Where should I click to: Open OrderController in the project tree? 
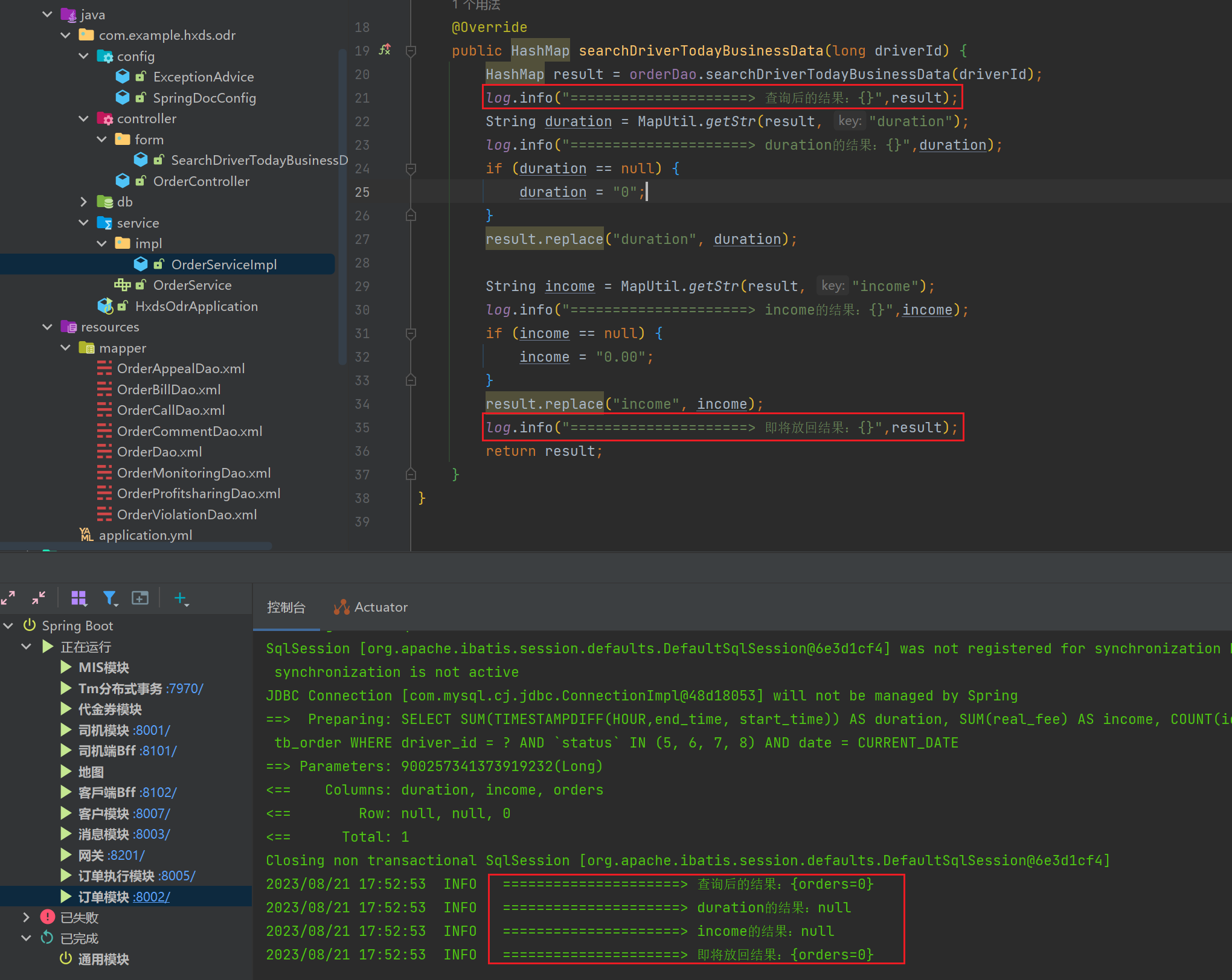tap(201, 181)
